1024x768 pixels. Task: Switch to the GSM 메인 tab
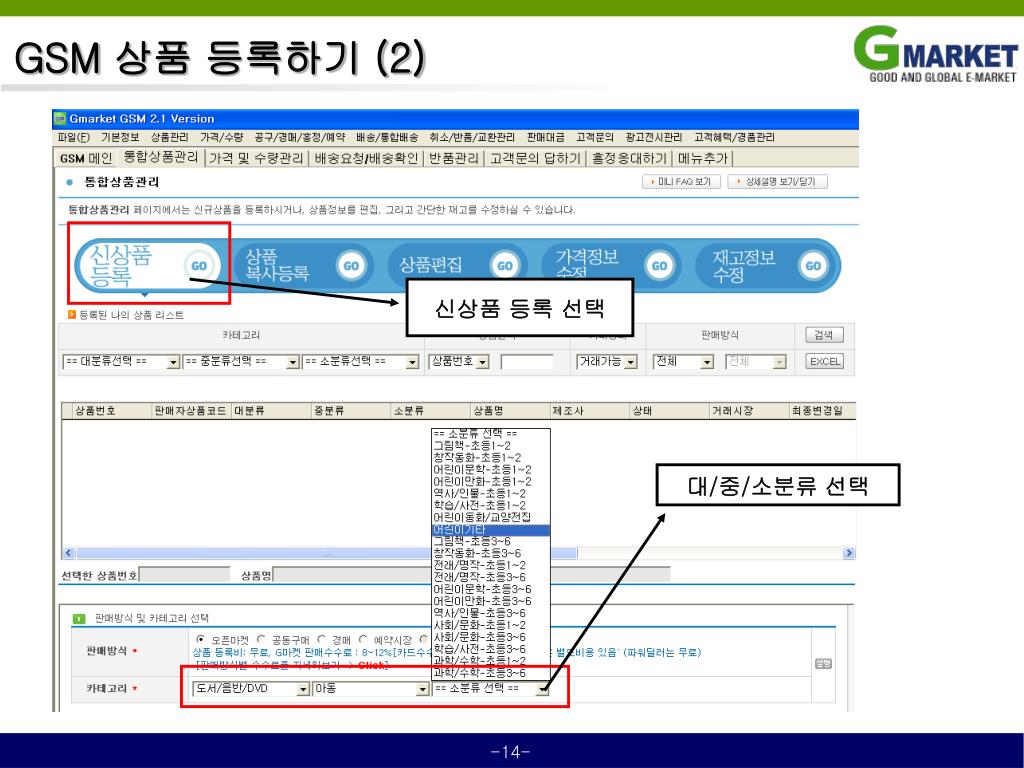point(86,158)
